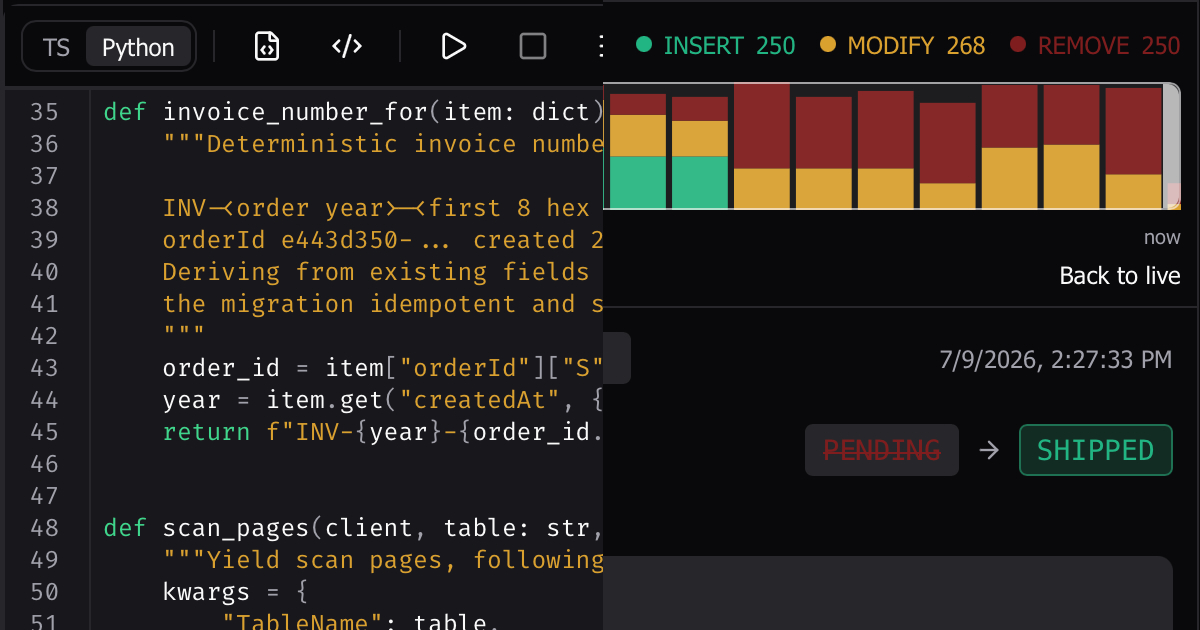Click the green INSERT legend dot
This screenshot has width=1200, height=630.
644,45
